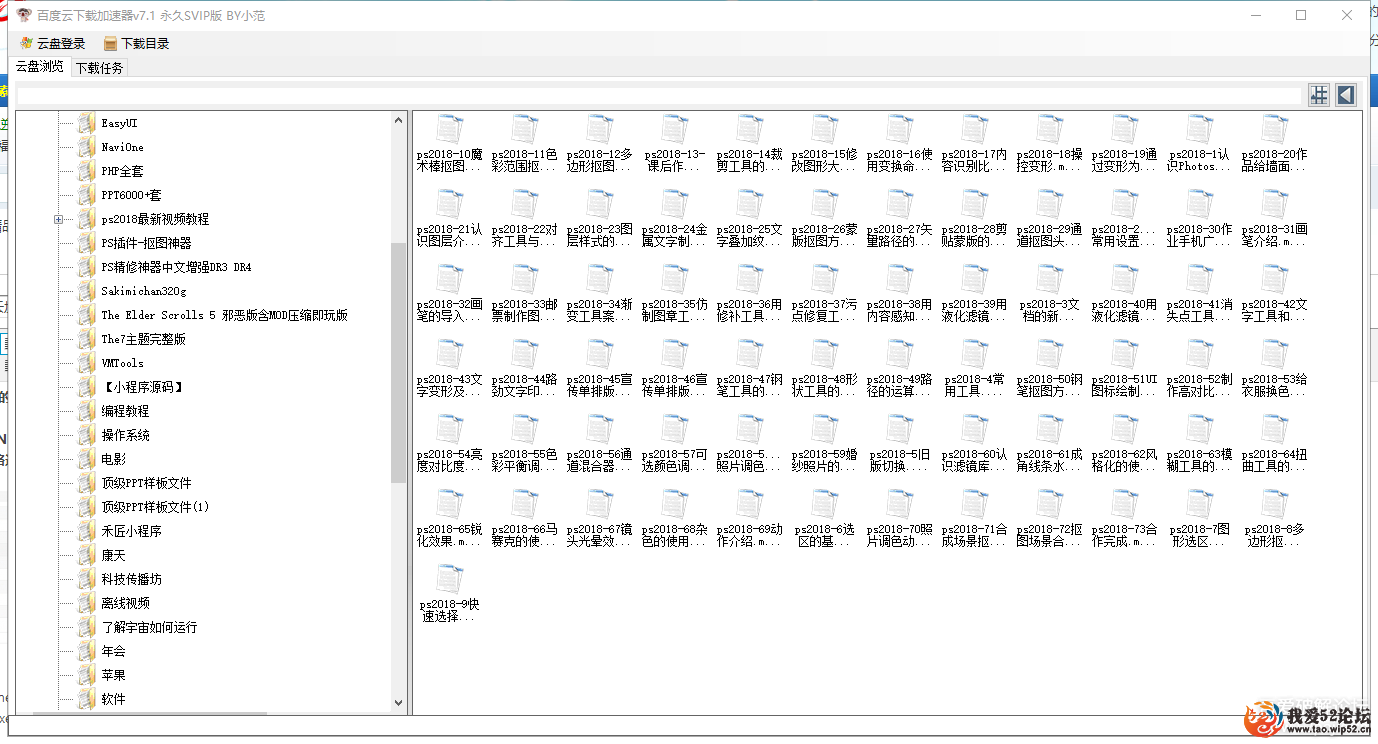Screen dimensions: 1378x744
Task: Select file ps2018-58 照片调色
Action: point(750,444)
